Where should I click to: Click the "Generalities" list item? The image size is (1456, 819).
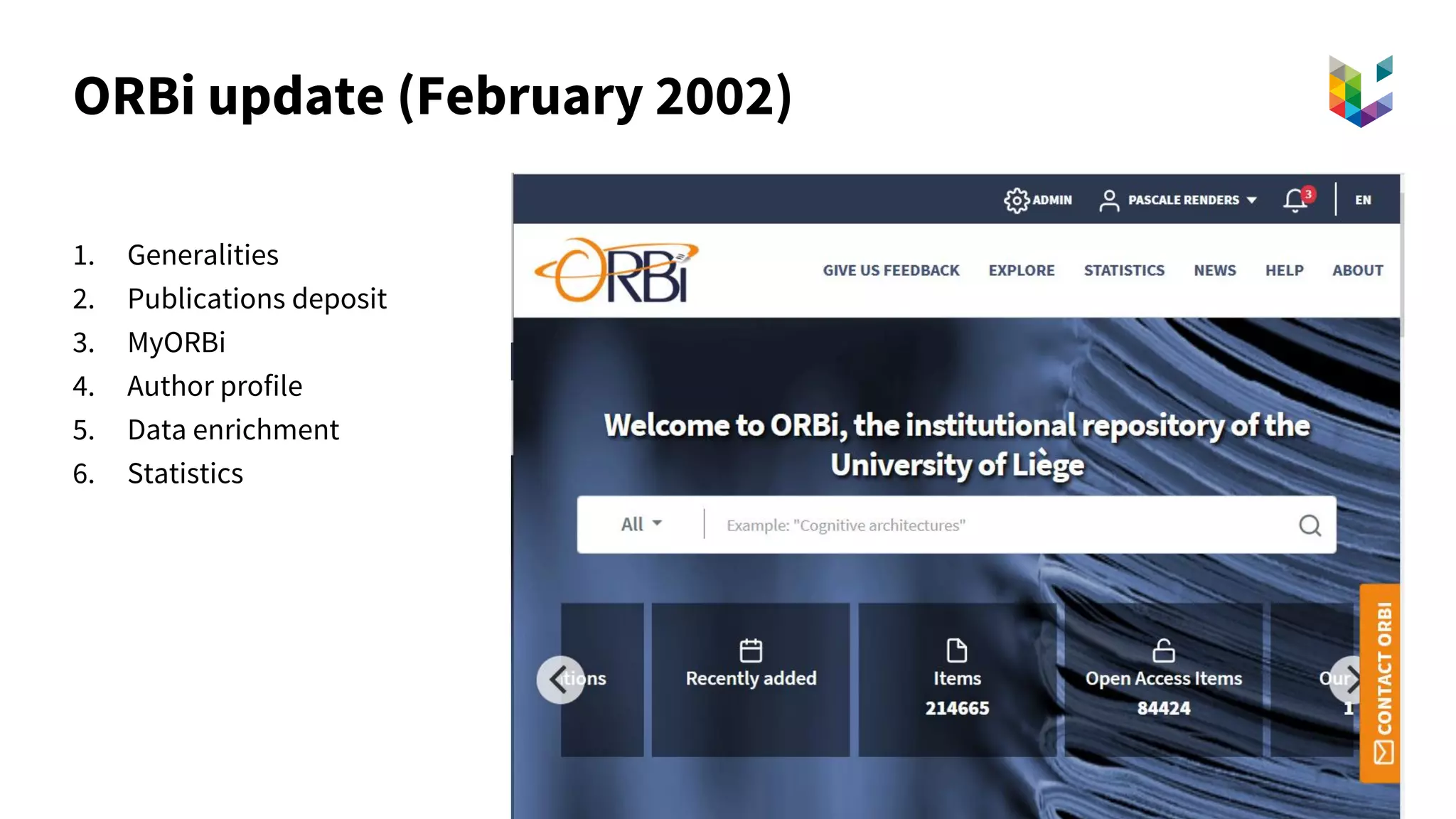(203, 255)
